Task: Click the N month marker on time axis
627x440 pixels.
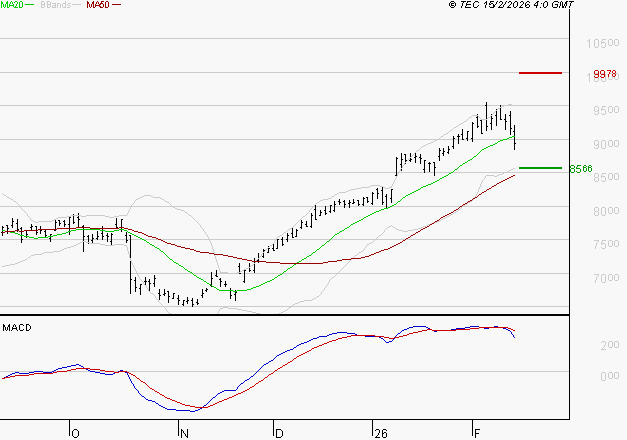Action: (x=184, y=434)
